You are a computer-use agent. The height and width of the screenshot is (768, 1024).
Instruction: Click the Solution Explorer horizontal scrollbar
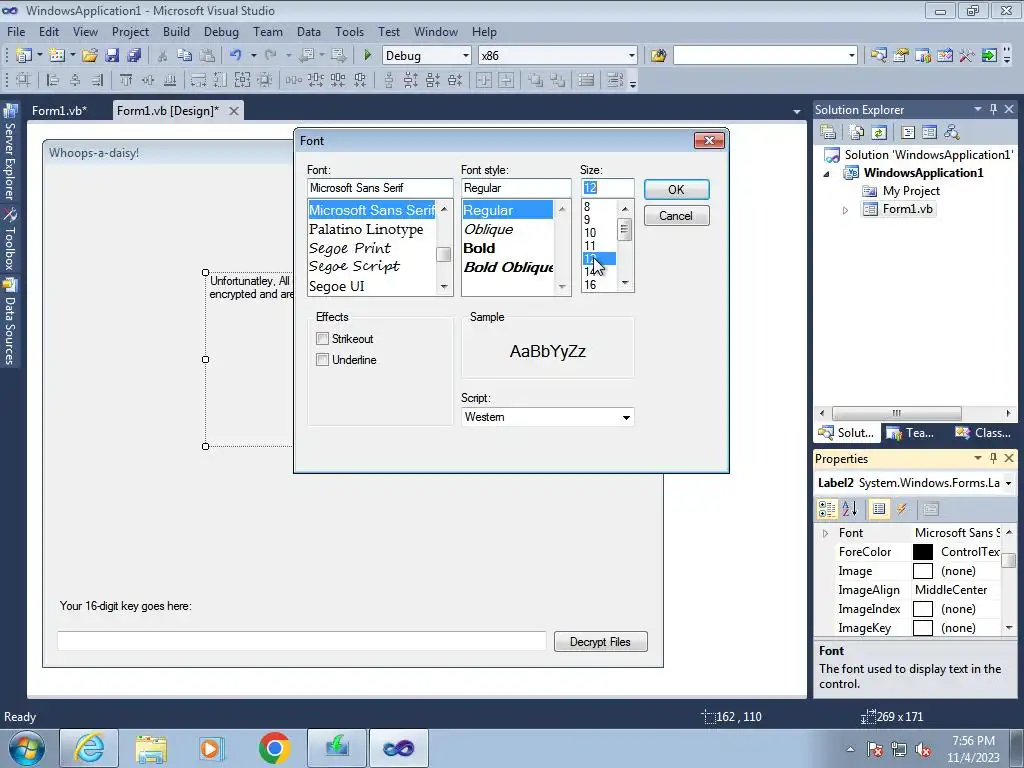(x=896, y=413)
